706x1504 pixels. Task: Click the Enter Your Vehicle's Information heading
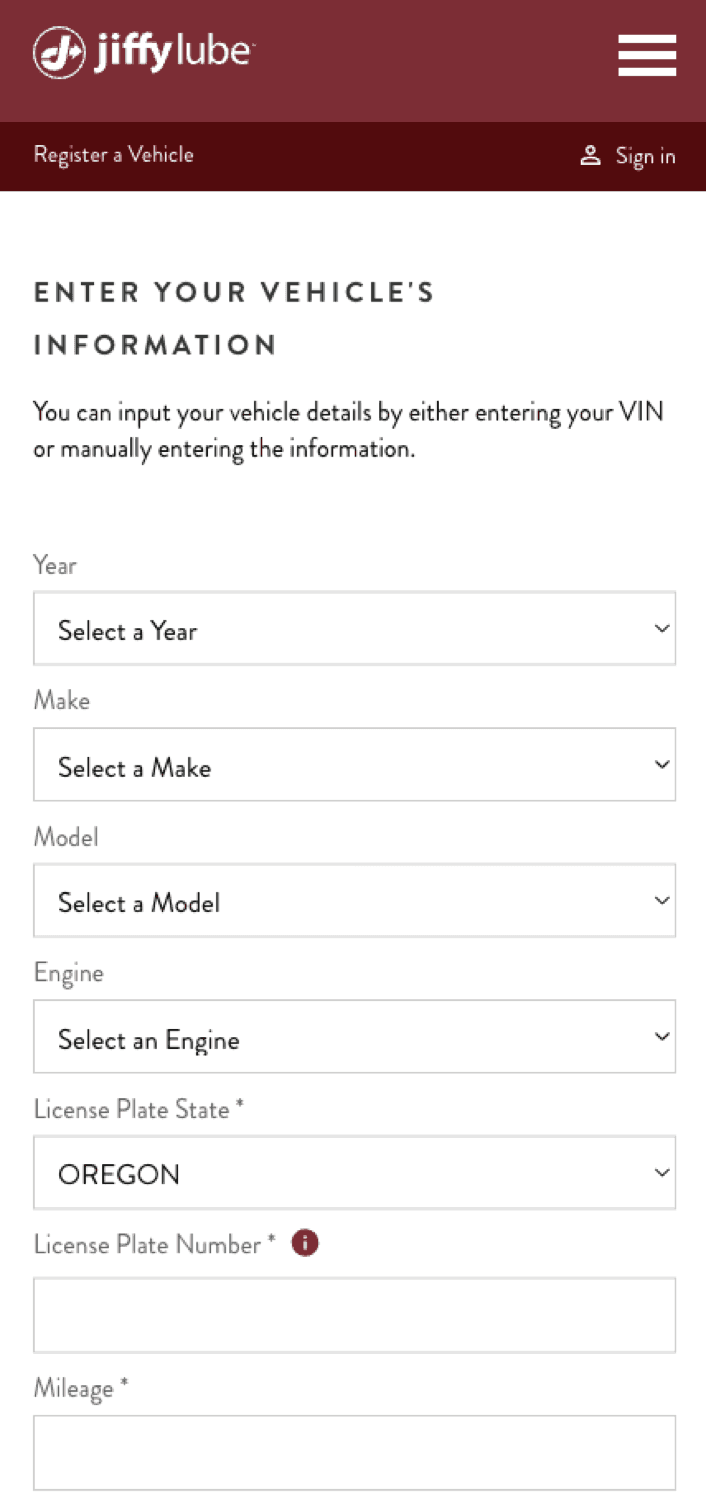[234, 319]
